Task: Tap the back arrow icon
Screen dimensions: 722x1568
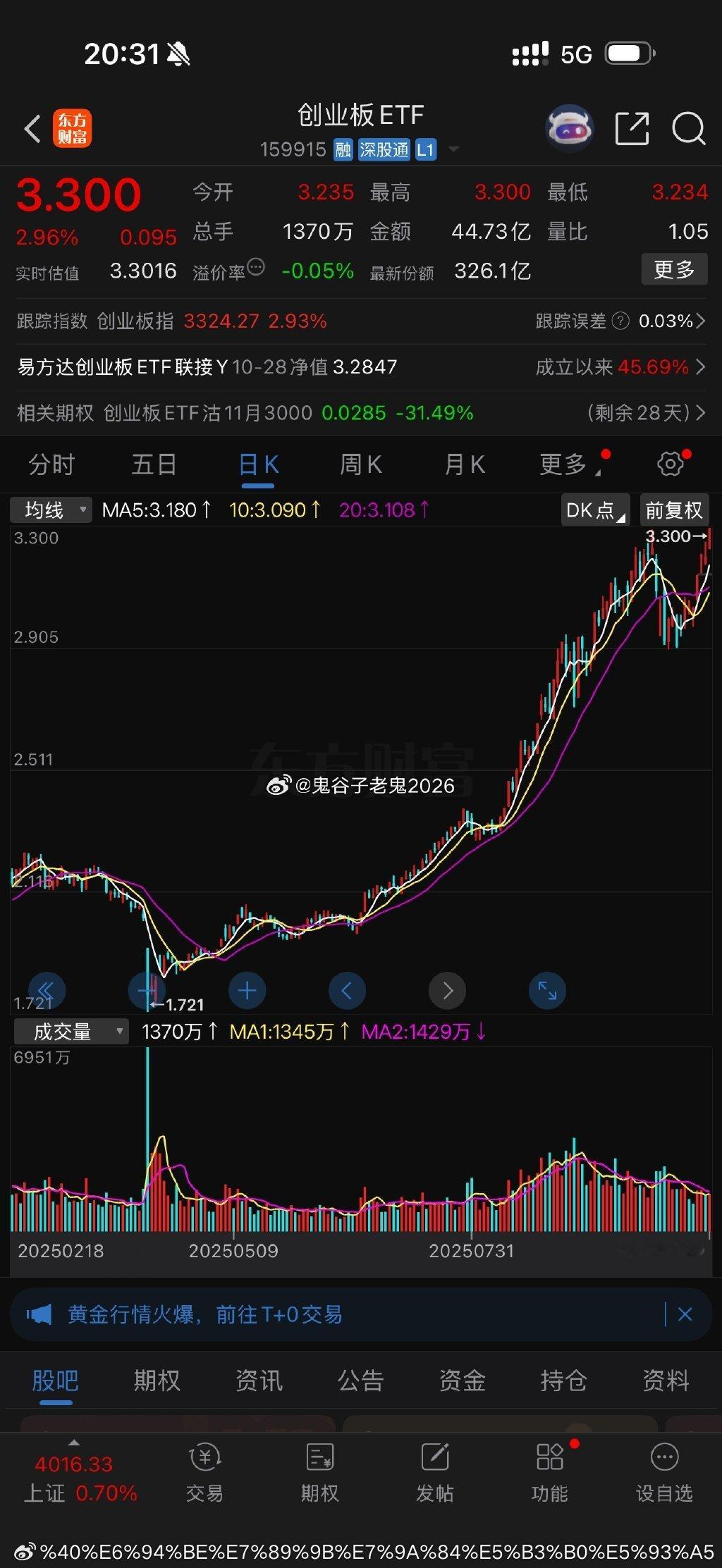Action: click(x=32, y=129)
